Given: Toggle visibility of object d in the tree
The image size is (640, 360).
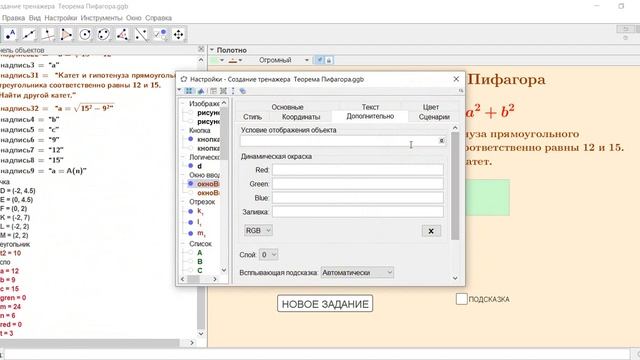Looking at the screenshot, I should coord(190,166).
